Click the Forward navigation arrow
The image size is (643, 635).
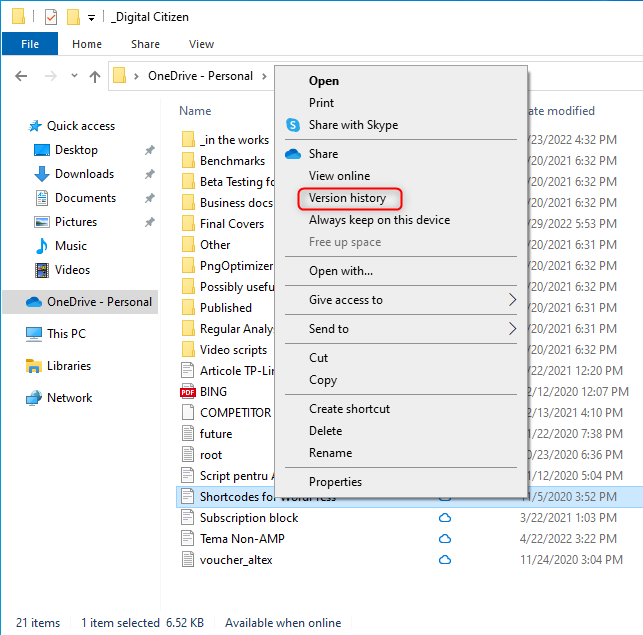[x=50, y=76]
